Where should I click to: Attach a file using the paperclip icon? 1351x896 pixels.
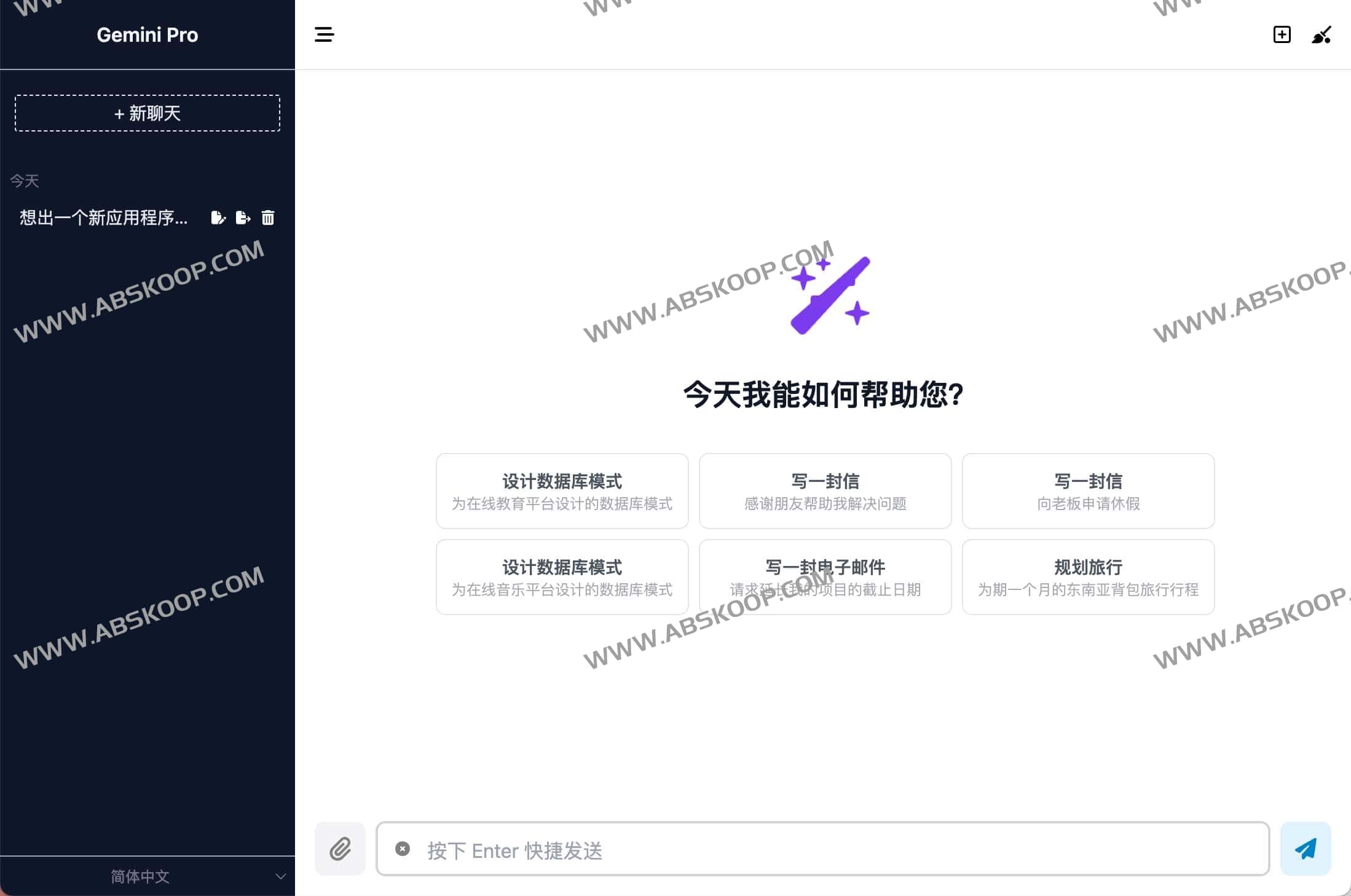pos(340,849)
